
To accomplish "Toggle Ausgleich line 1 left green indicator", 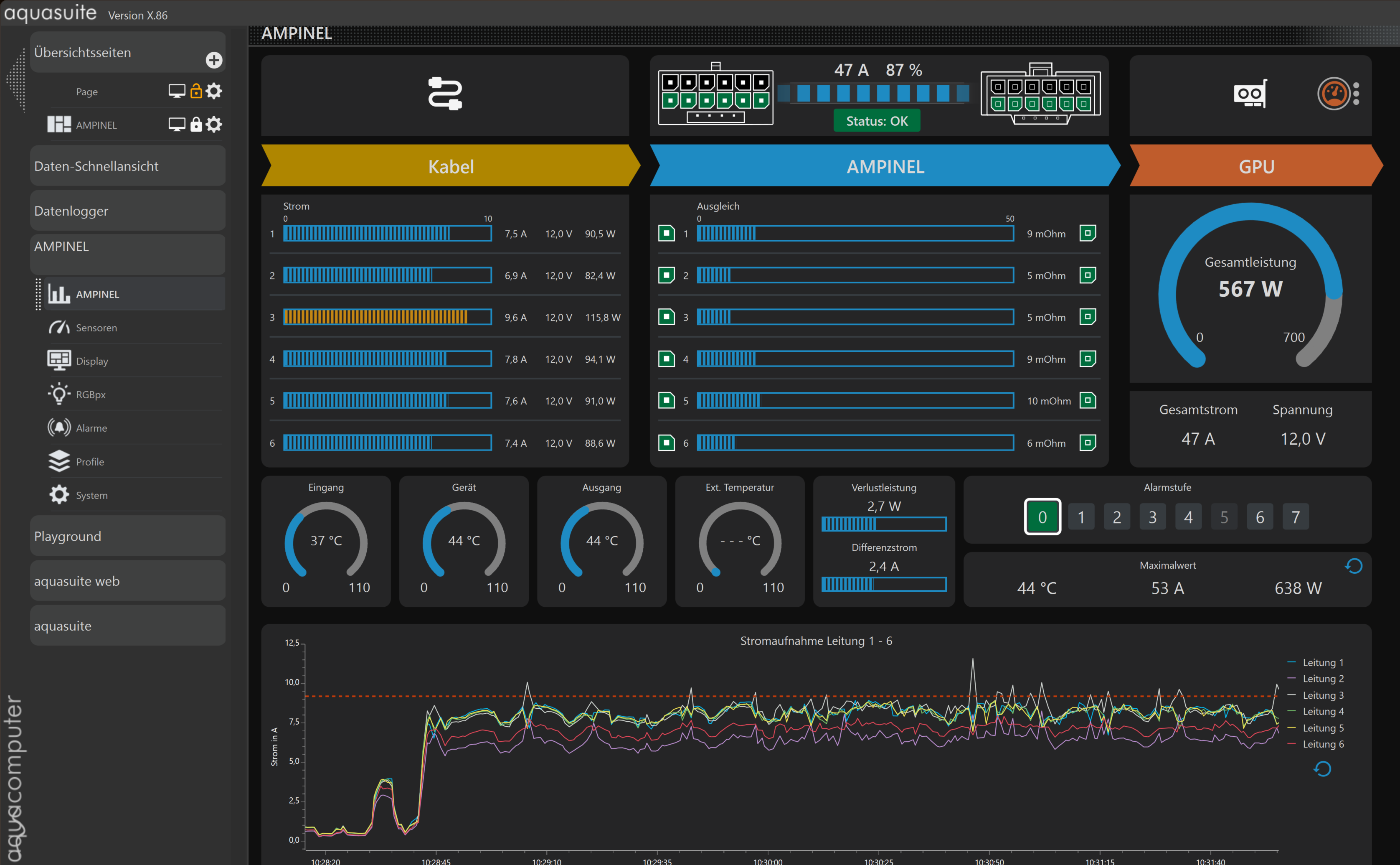I will pos(666,234).
